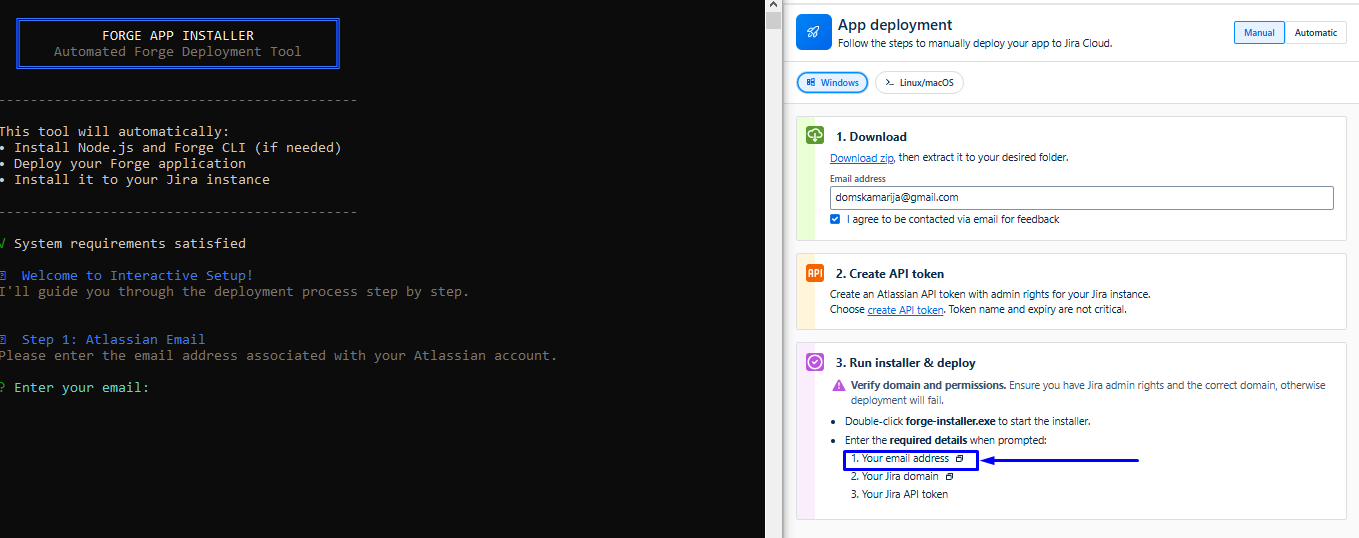Select the Linux/macOS platform tab
Image resolution: width=1359 pixels, height=538 pixels.
pyautogui.click(x=919, y=83)
